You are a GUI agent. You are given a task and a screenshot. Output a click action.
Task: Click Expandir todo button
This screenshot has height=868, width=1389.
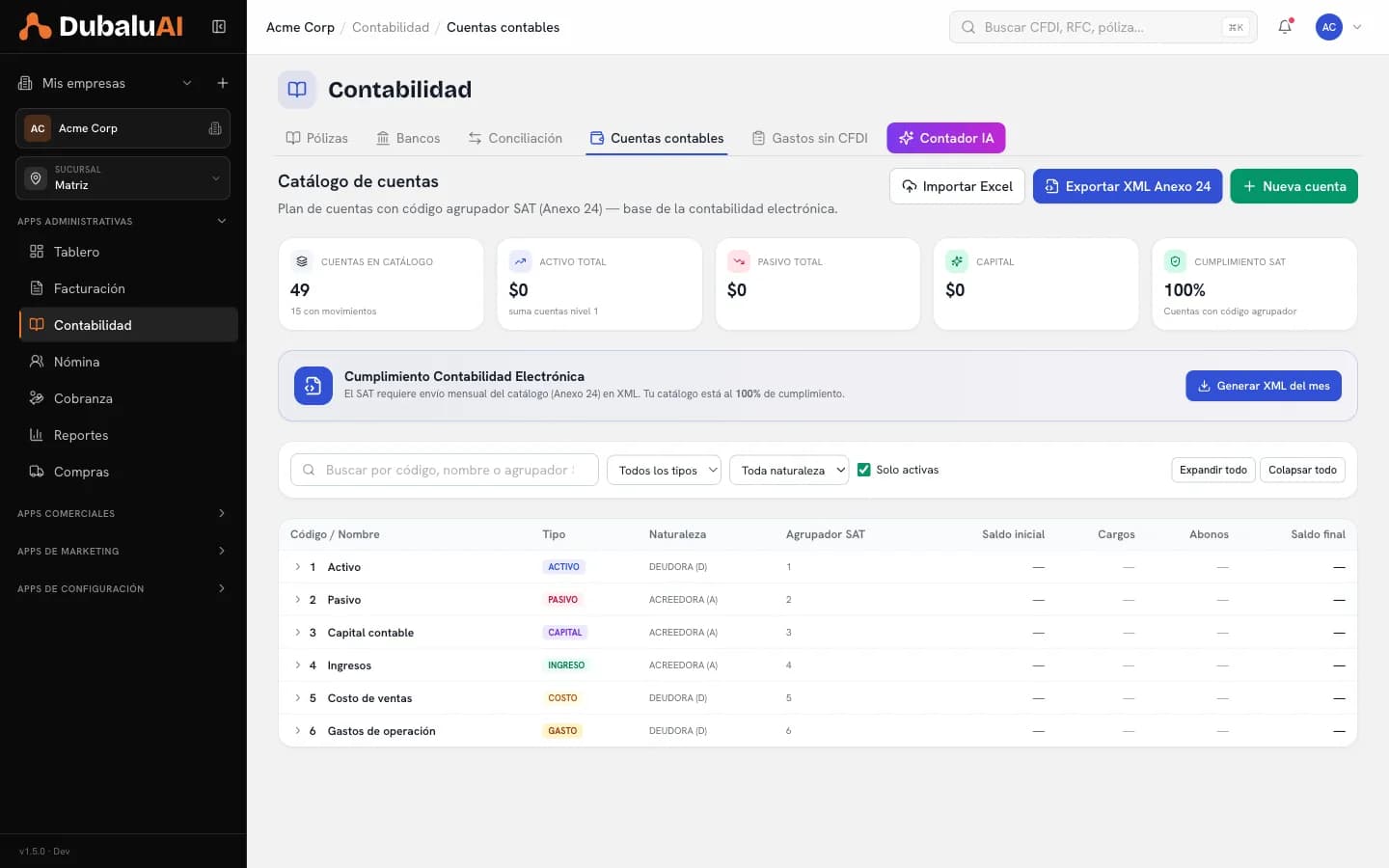click(x=1213, y=470)
